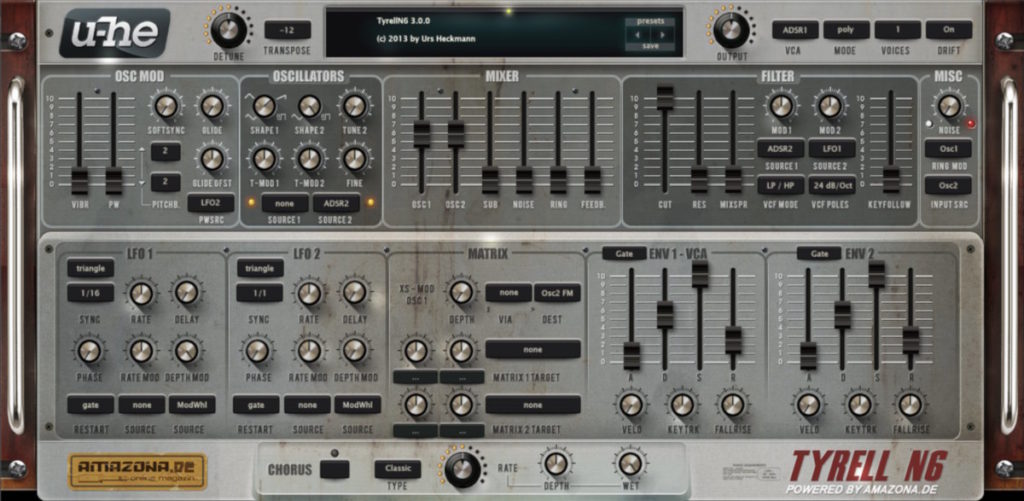Click the Noise knob in Misc
Screen dimensions: 1024x501
948,106
